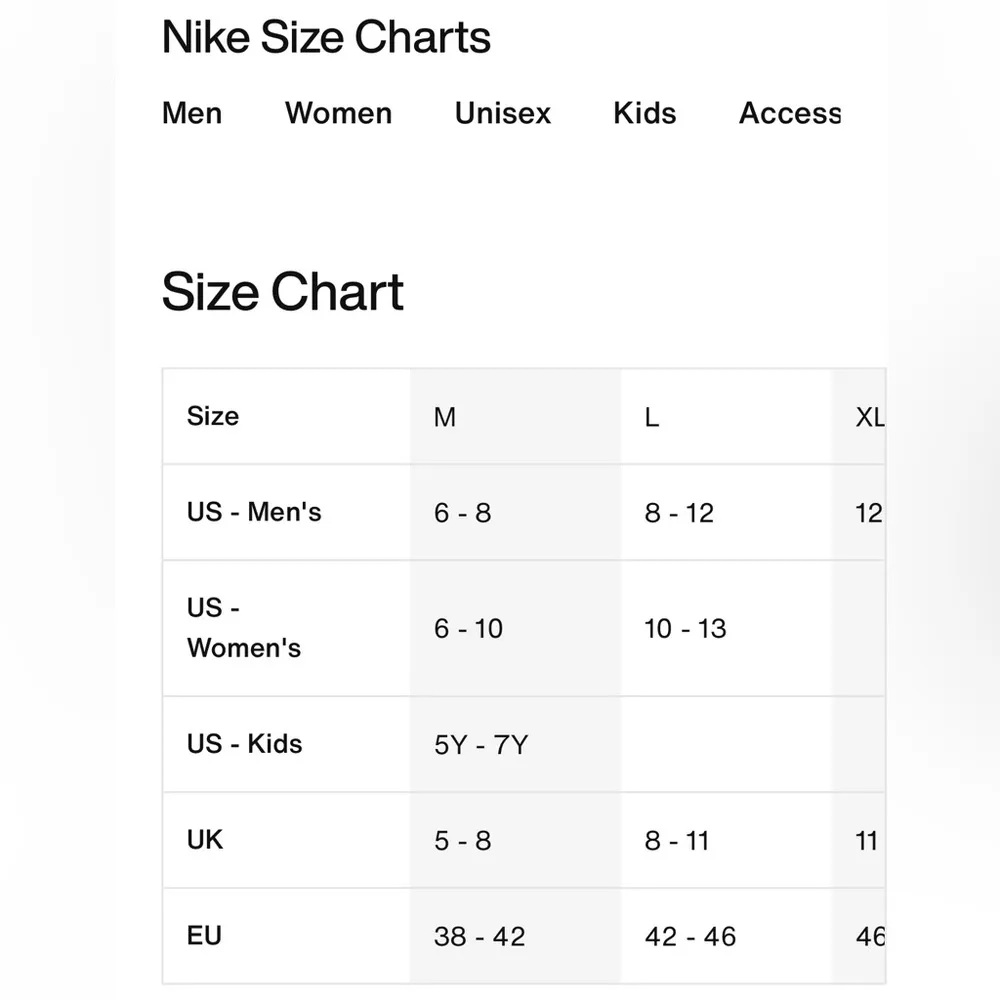Open the Unisex size chart
This screenshot has height=1000, width=1000.
click(x=502, y=114)
